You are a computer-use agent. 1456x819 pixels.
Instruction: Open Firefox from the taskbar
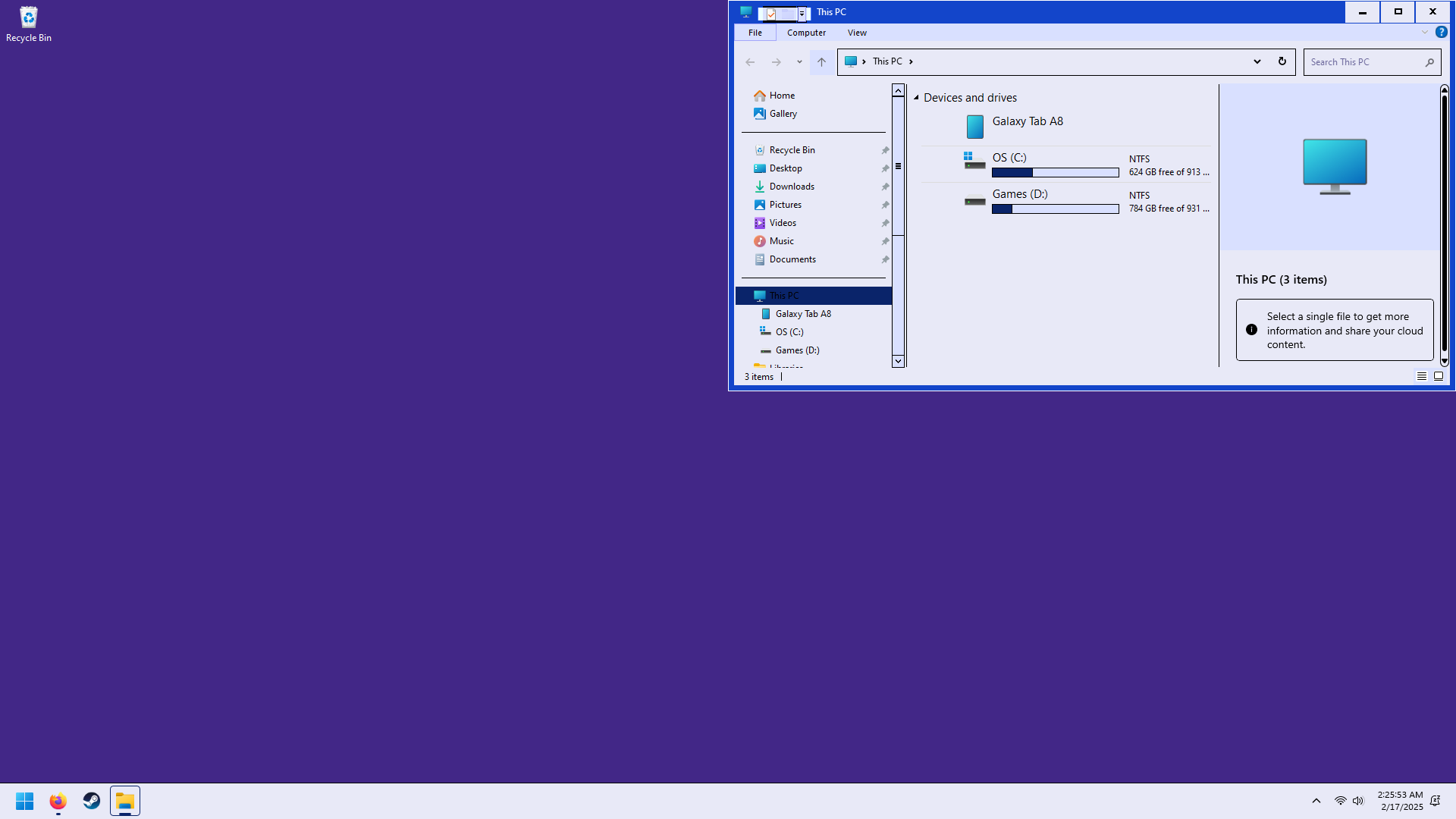pyautogui.click(x=58, y=801)
